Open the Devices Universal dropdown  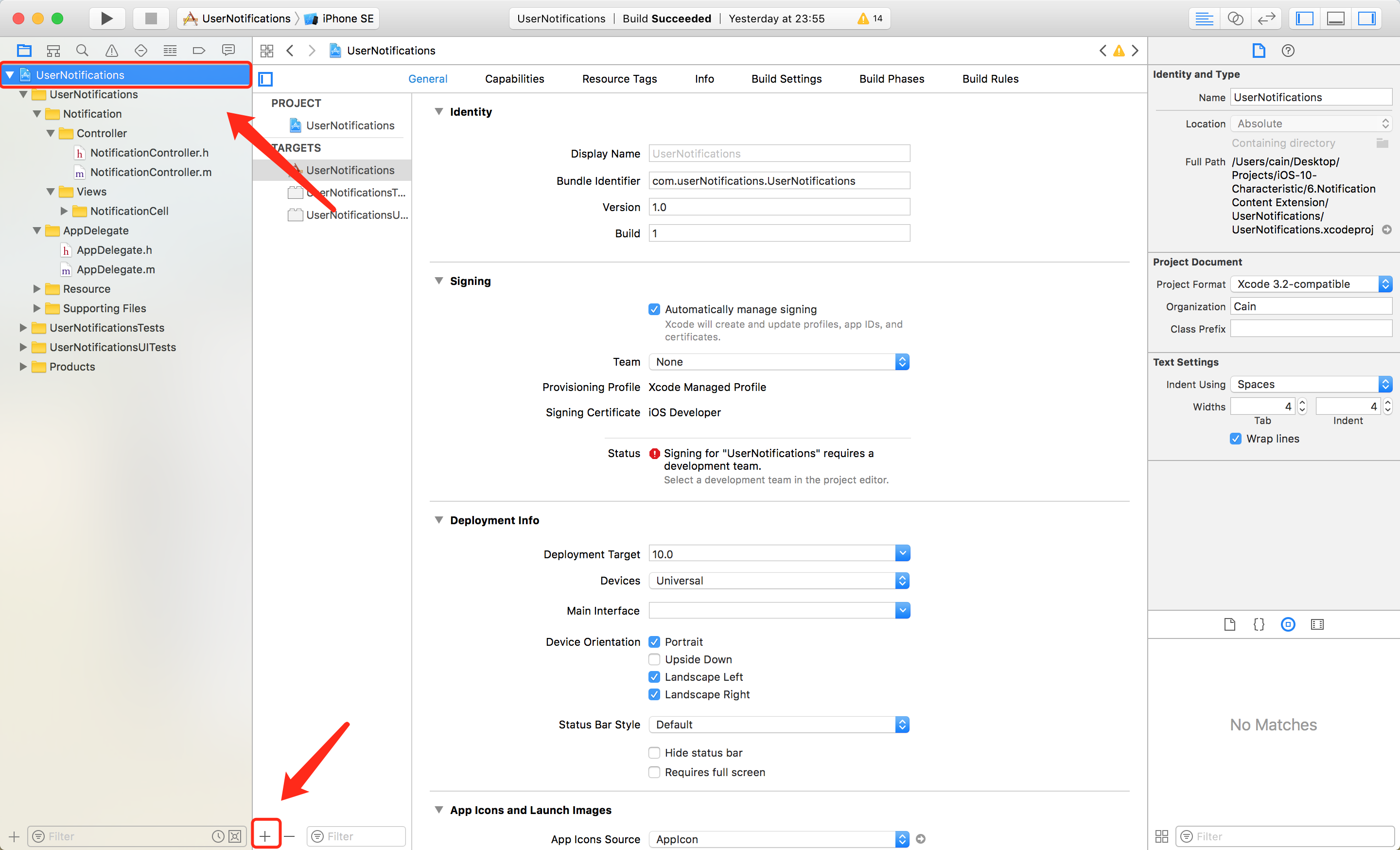[x=778, y=581]
